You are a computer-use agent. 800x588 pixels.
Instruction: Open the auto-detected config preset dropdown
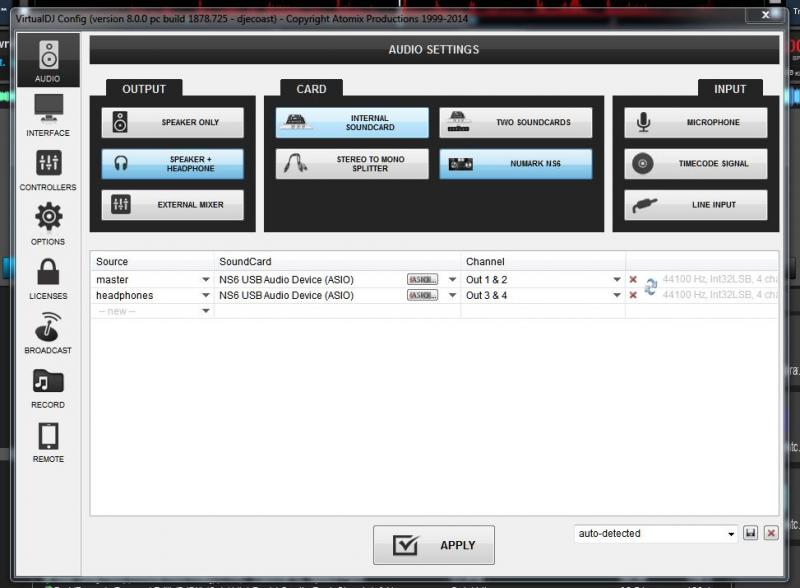(x=656, y=534)
